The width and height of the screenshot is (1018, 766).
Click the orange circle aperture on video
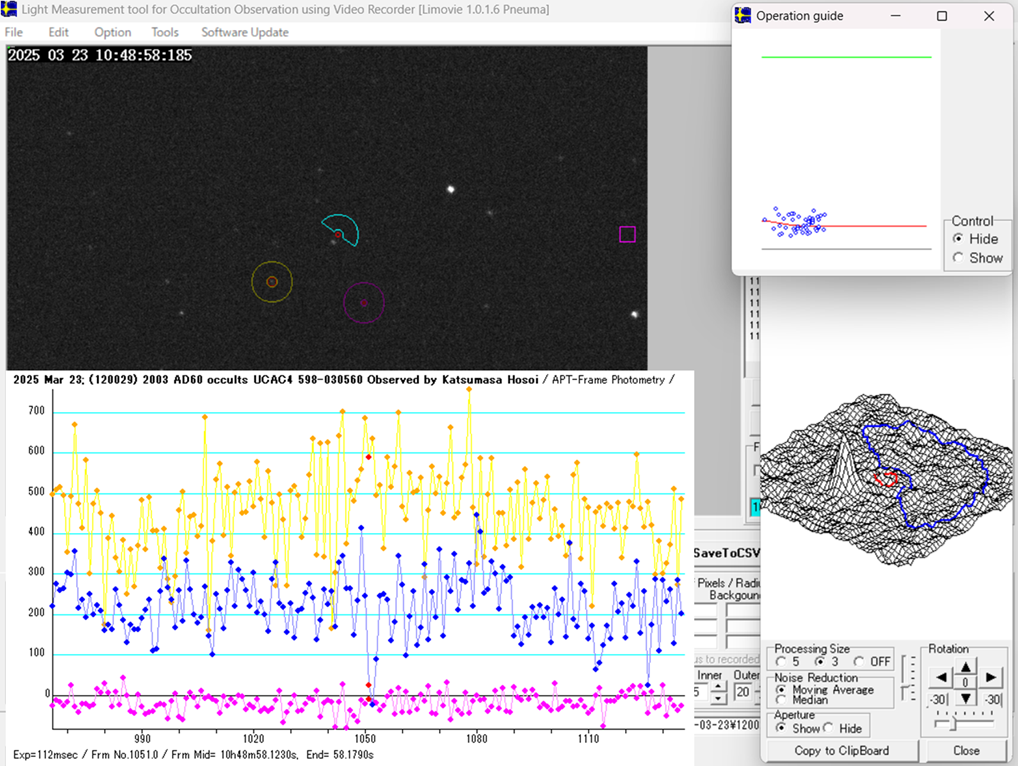click(271, 283)
